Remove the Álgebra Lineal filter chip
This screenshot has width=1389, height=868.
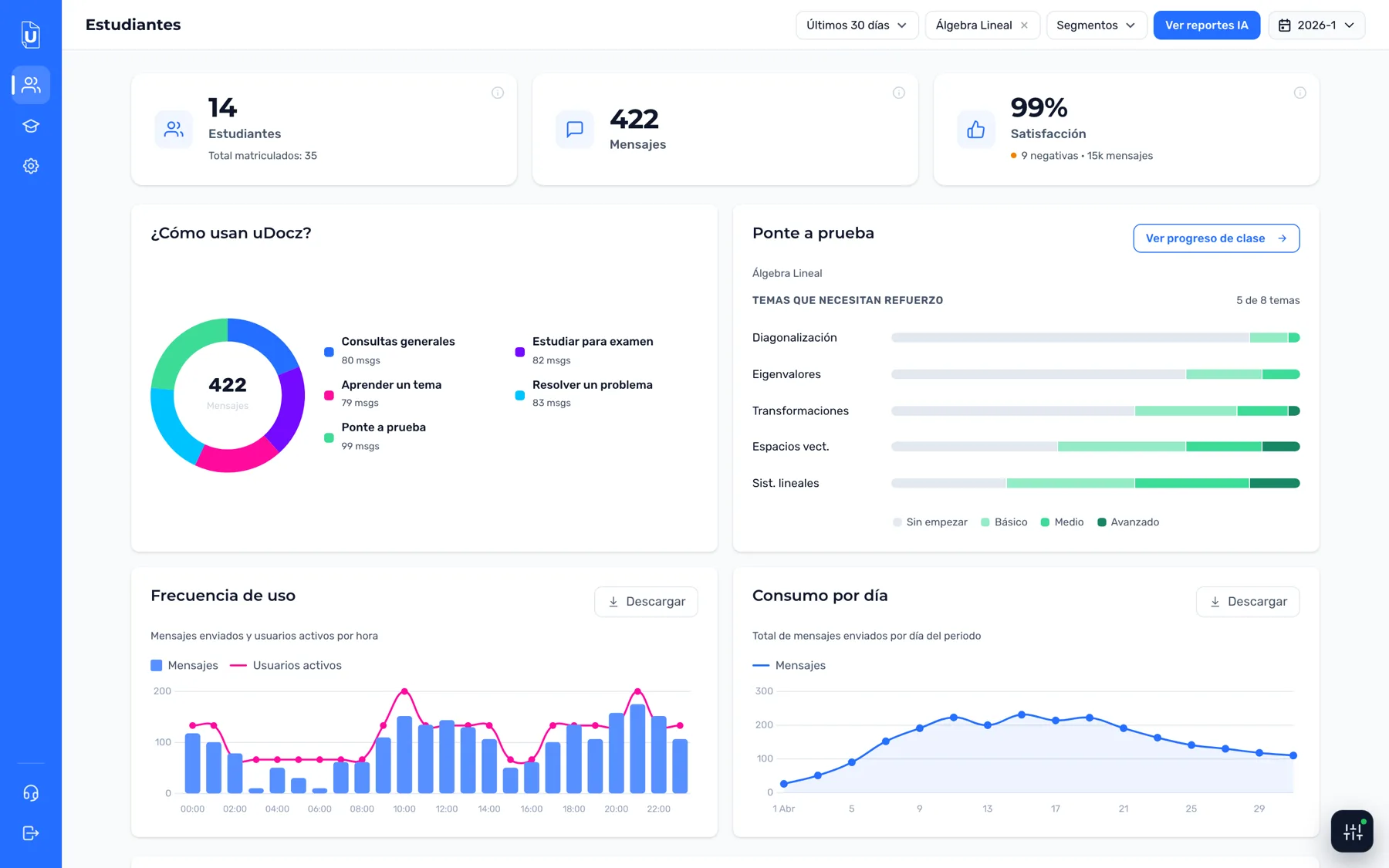tap(1024, 25)
